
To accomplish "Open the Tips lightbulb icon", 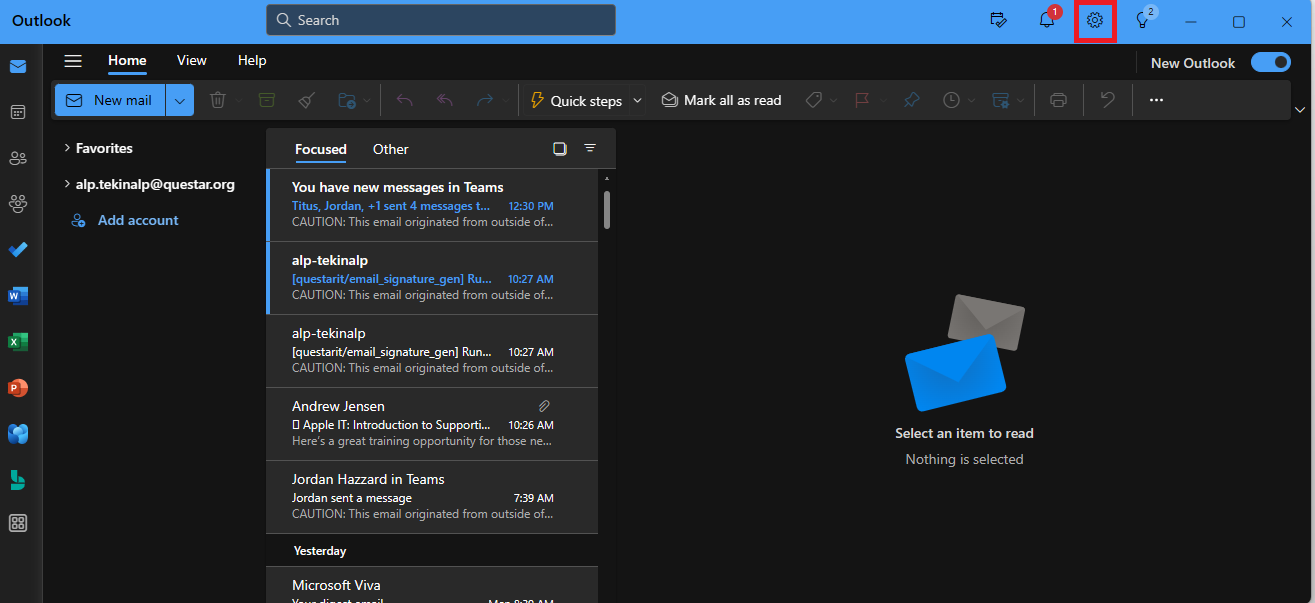I will tap(1143, 20).
